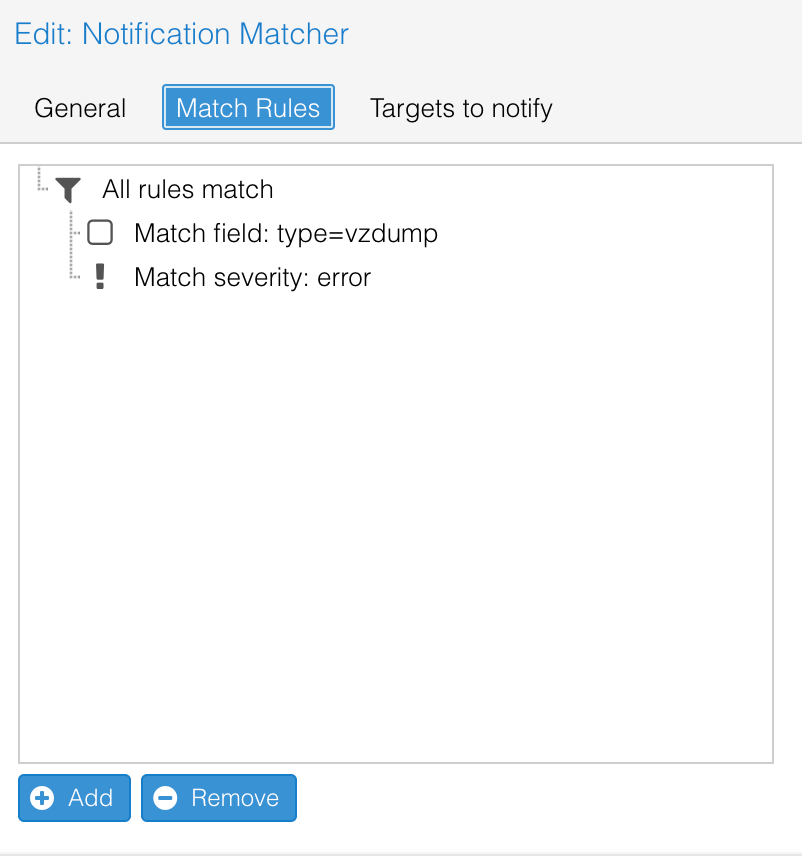Viewport: 802px width, 856px height.
Task: Click the checkbox icon next to 'Match field'
Action: coord(99,232)
